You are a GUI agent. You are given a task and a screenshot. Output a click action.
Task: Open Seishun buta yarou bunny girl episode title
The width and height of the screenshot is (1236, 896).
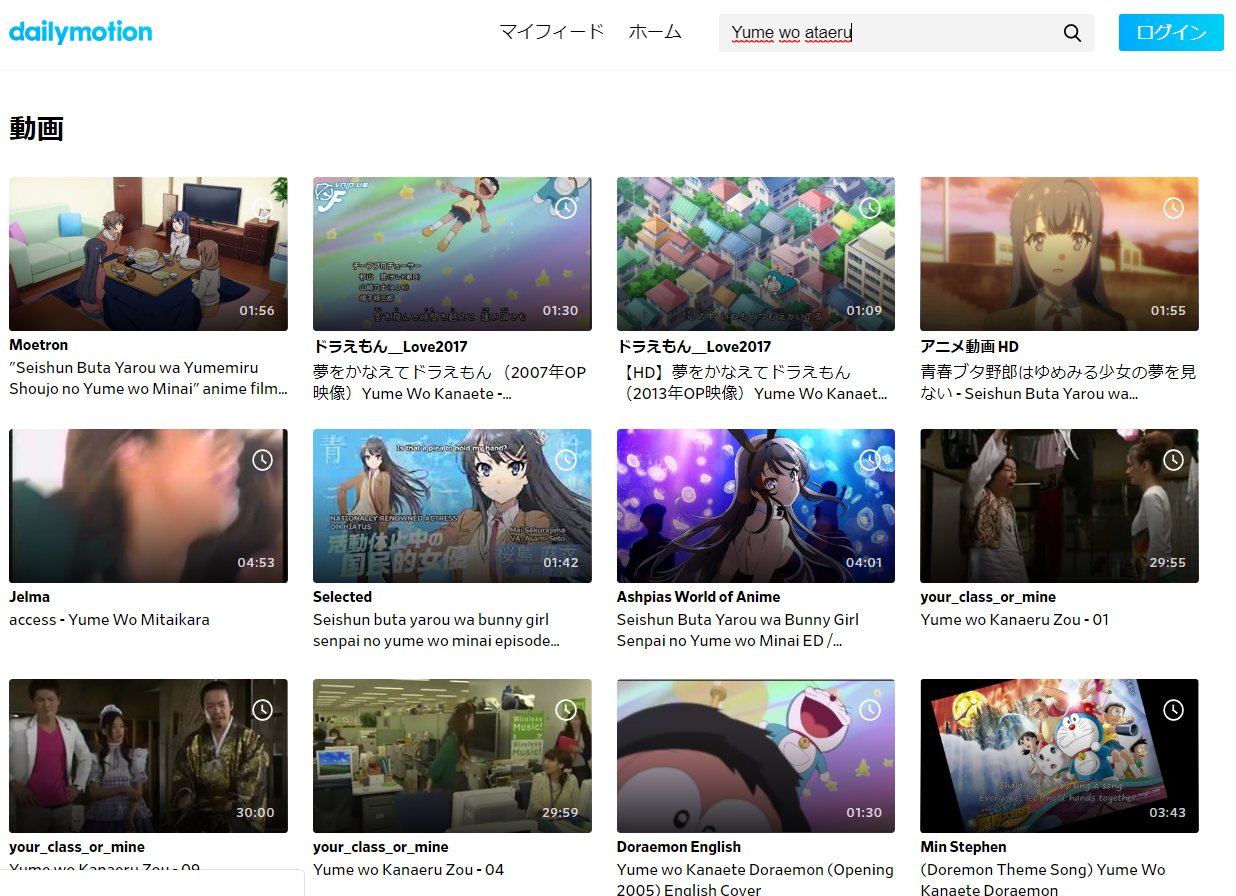436,630
